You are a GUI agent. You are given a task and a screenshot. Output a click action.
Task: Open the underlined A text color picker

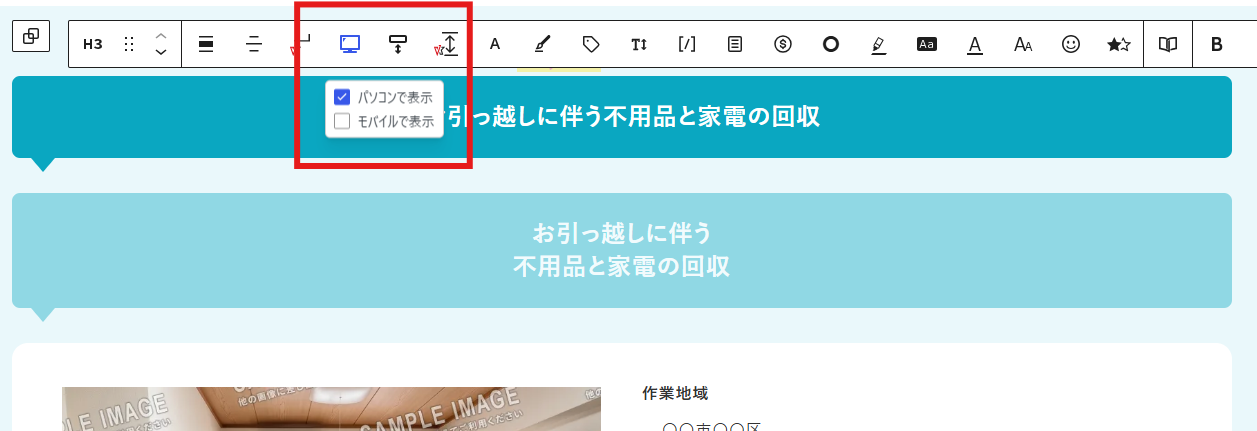975,44
